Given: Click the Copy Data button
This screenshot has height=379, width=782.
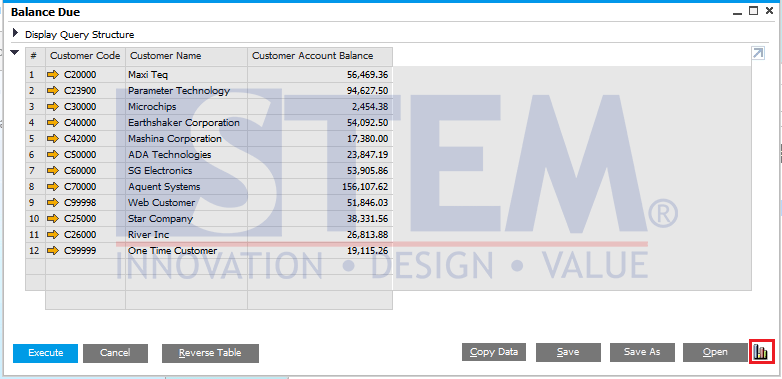Looking at the screenshot, I should point(494,352).
